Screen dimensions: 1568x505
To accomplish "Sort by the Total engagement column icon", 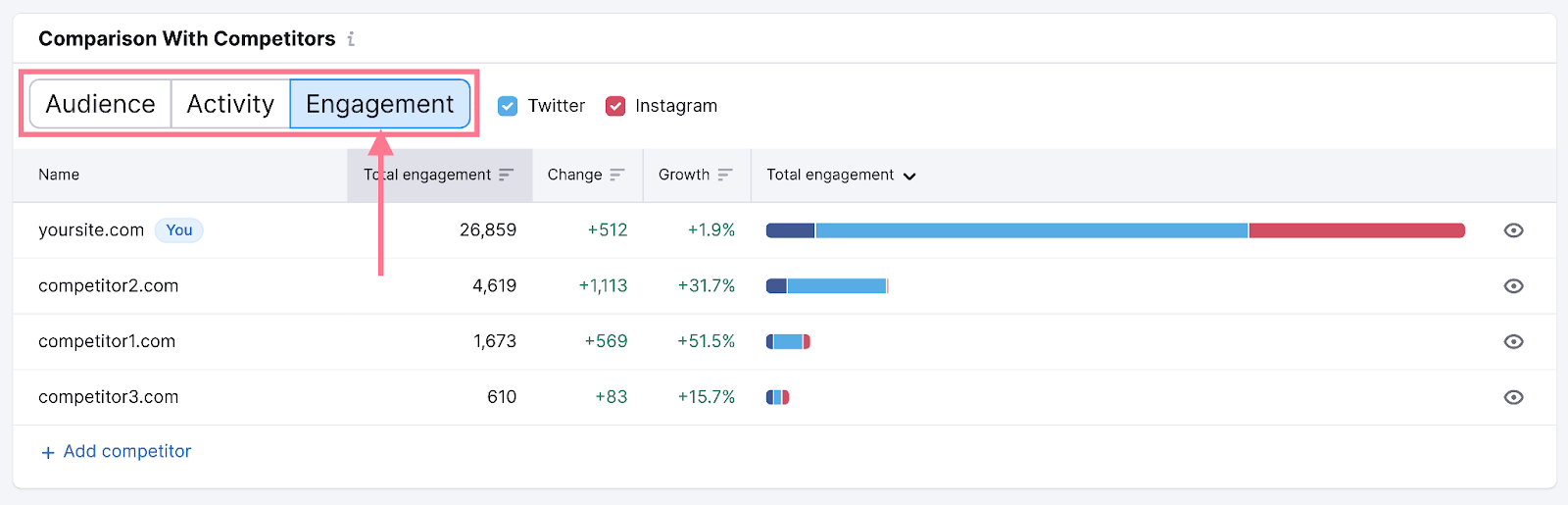I will 506,175.
